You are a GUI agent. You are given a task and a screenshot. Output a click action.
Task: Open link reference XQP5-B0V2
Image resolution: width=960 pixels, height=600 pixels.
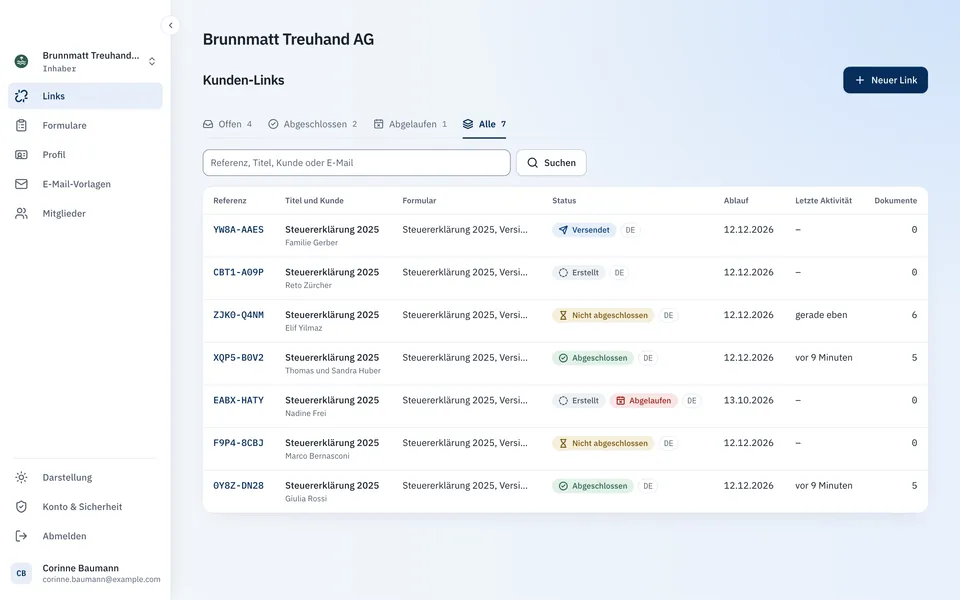pos(238,358)
